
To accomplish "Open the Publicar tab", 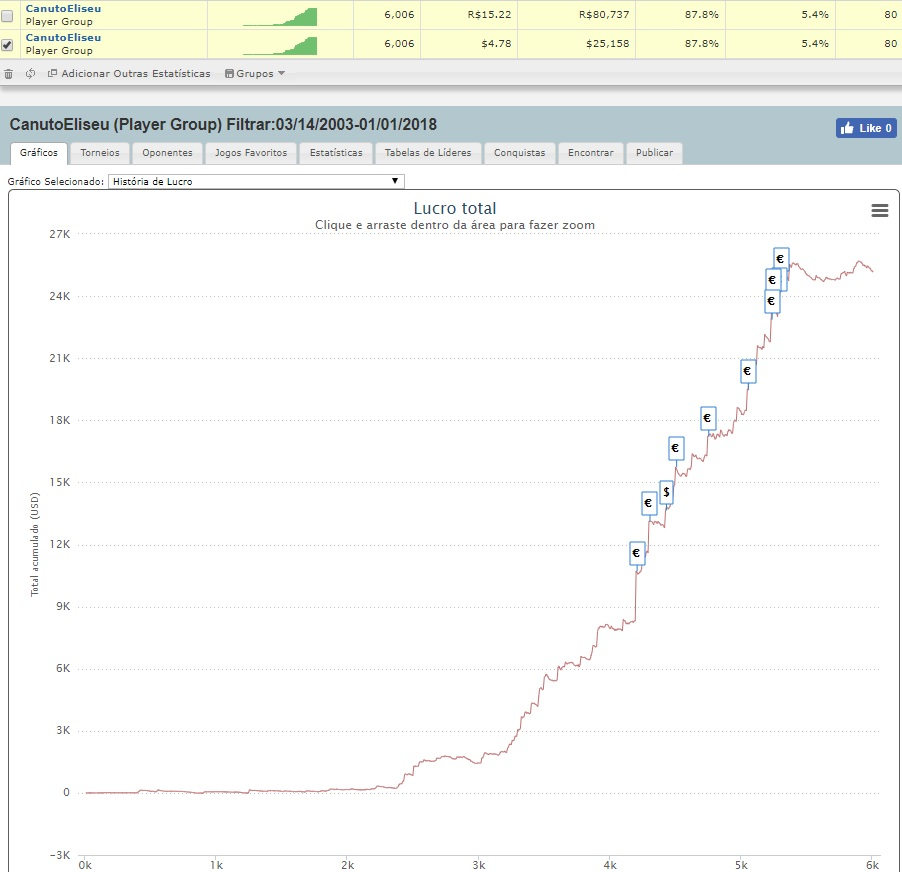I will pos(654,153).
